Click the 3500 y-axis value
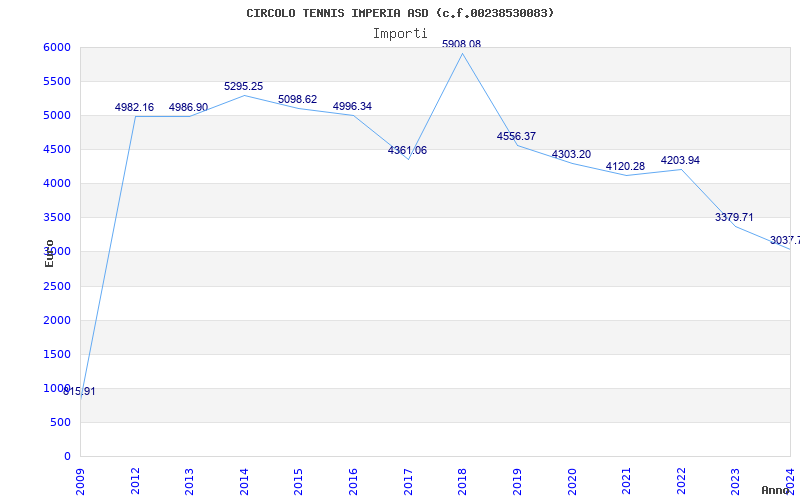The image size is (800, 500). [x=58, y=218]
